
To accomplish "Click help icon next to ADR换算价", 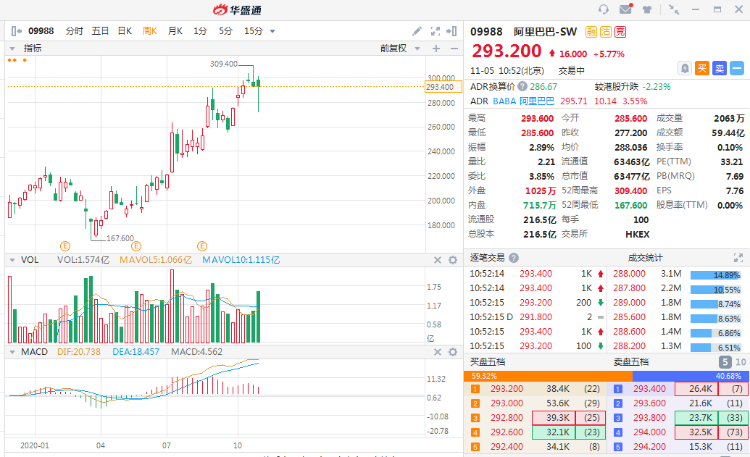I will click(x=522, y=87).
